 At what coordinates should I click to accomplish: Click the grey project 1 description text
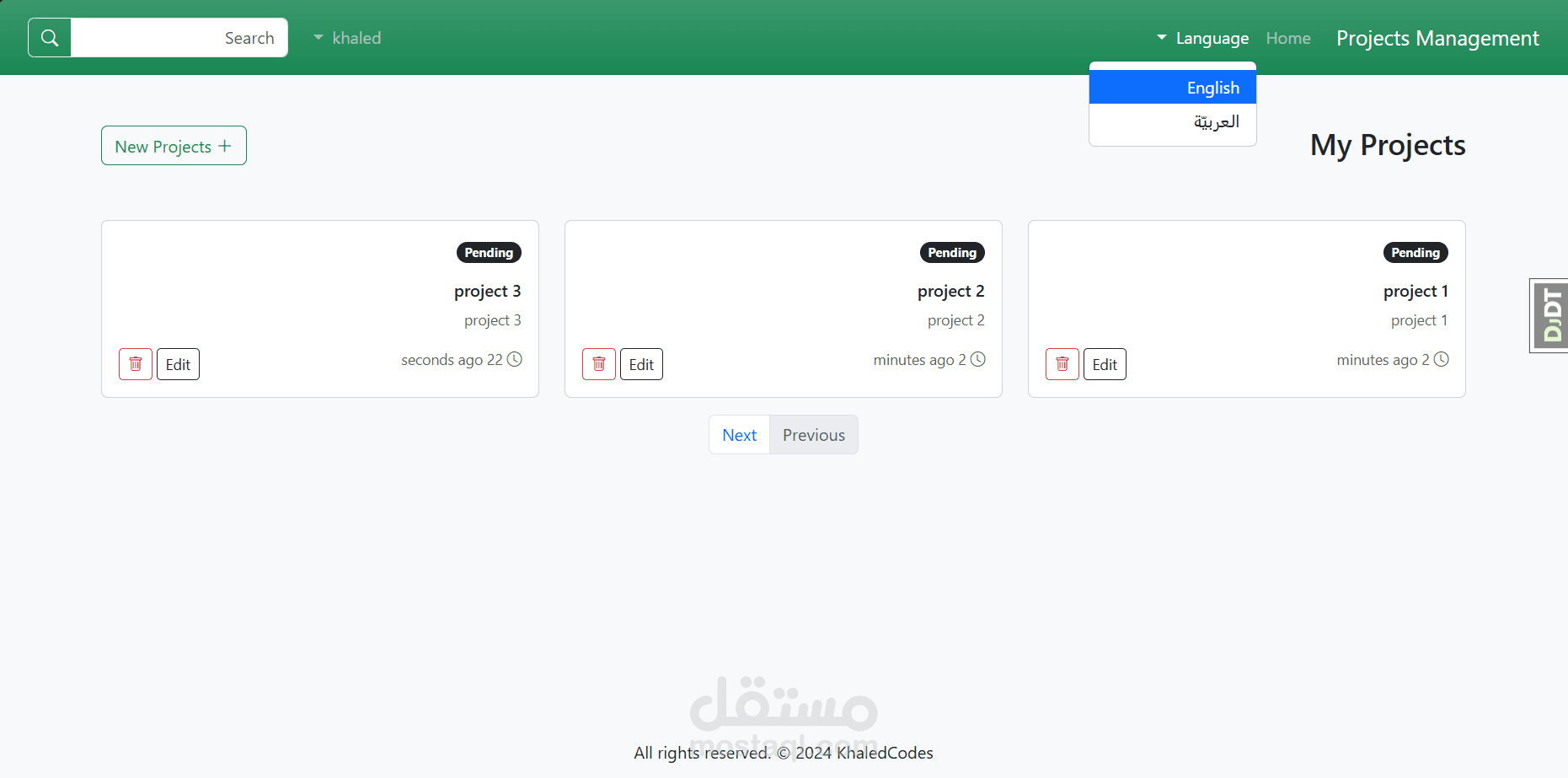click(x=1420, y=320)
